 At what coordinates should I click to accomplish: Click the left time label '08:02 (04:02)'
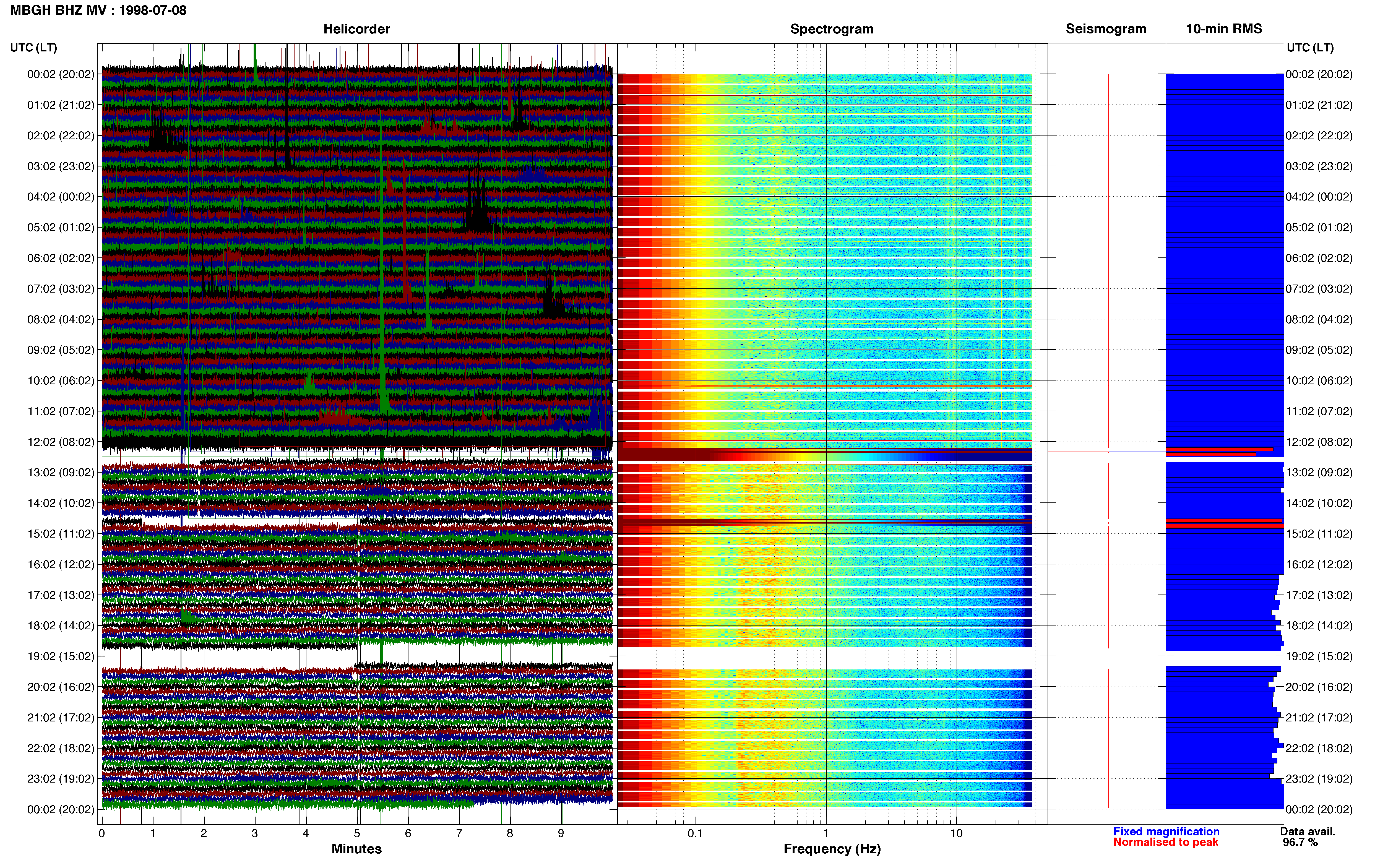coord(61,319)
